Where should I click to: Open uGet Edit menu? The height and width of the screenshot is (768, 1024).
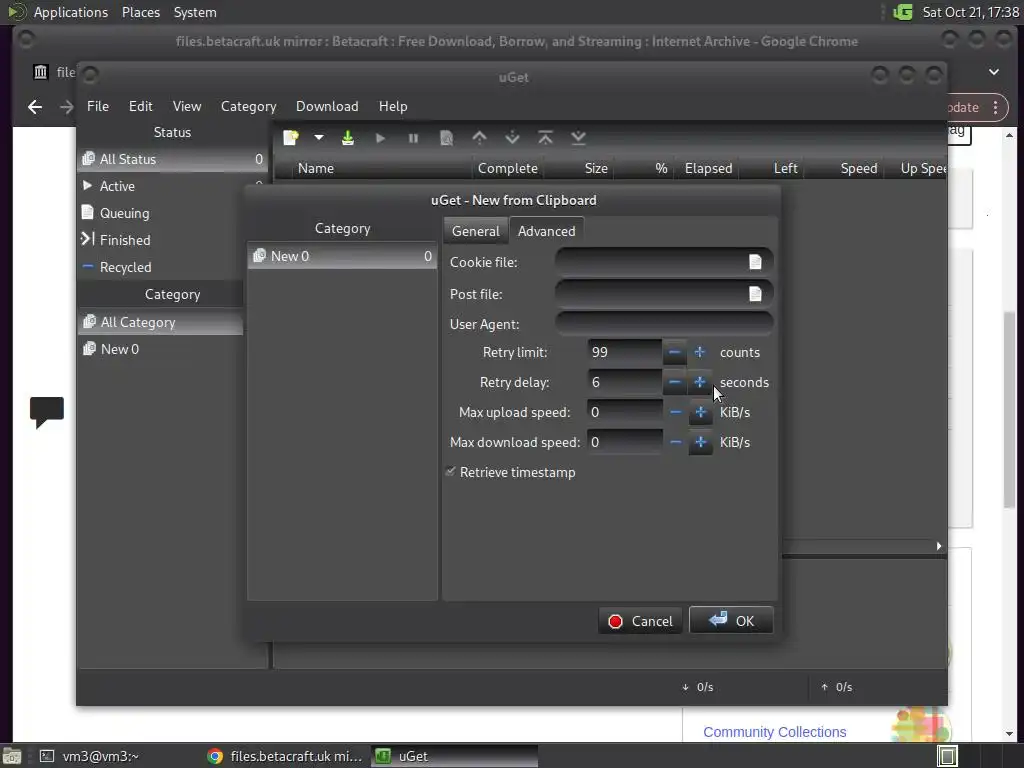[x=140, y=106]
